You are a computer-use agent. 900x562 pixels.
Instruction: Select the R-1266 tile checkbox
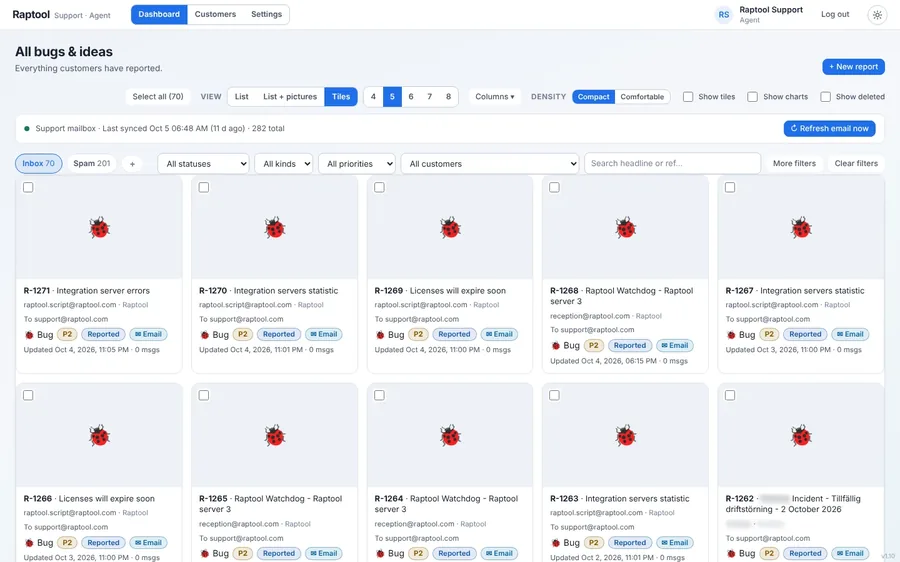28,395
